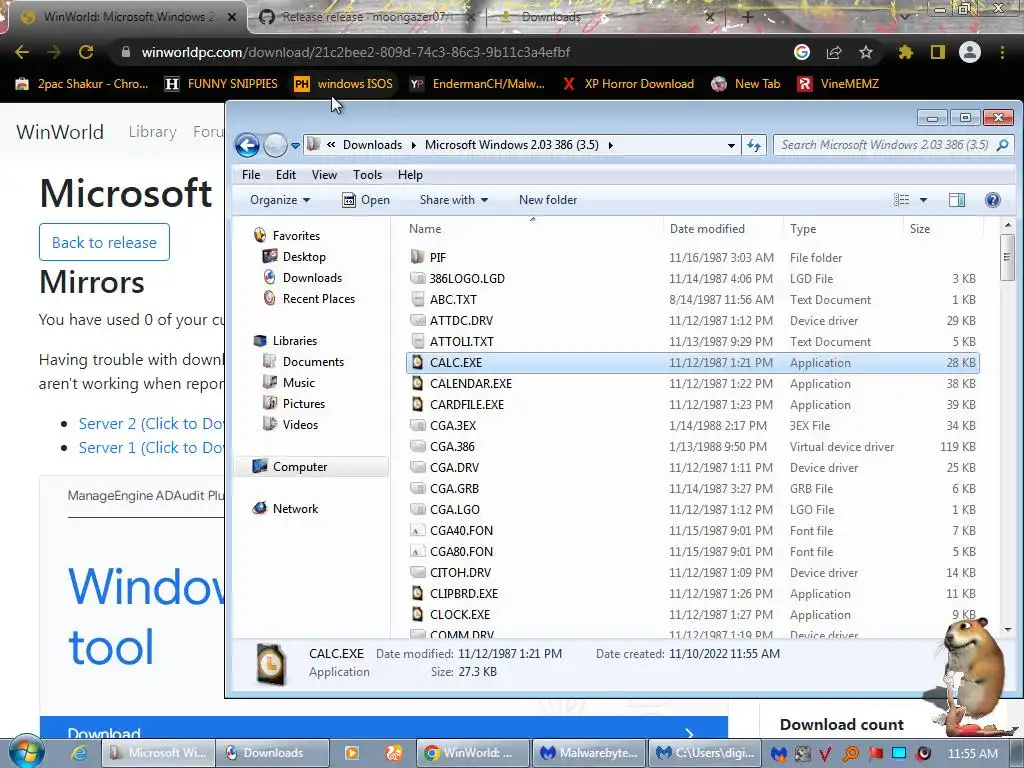Sort by Size column header
1024x768 pixels.
920,229
